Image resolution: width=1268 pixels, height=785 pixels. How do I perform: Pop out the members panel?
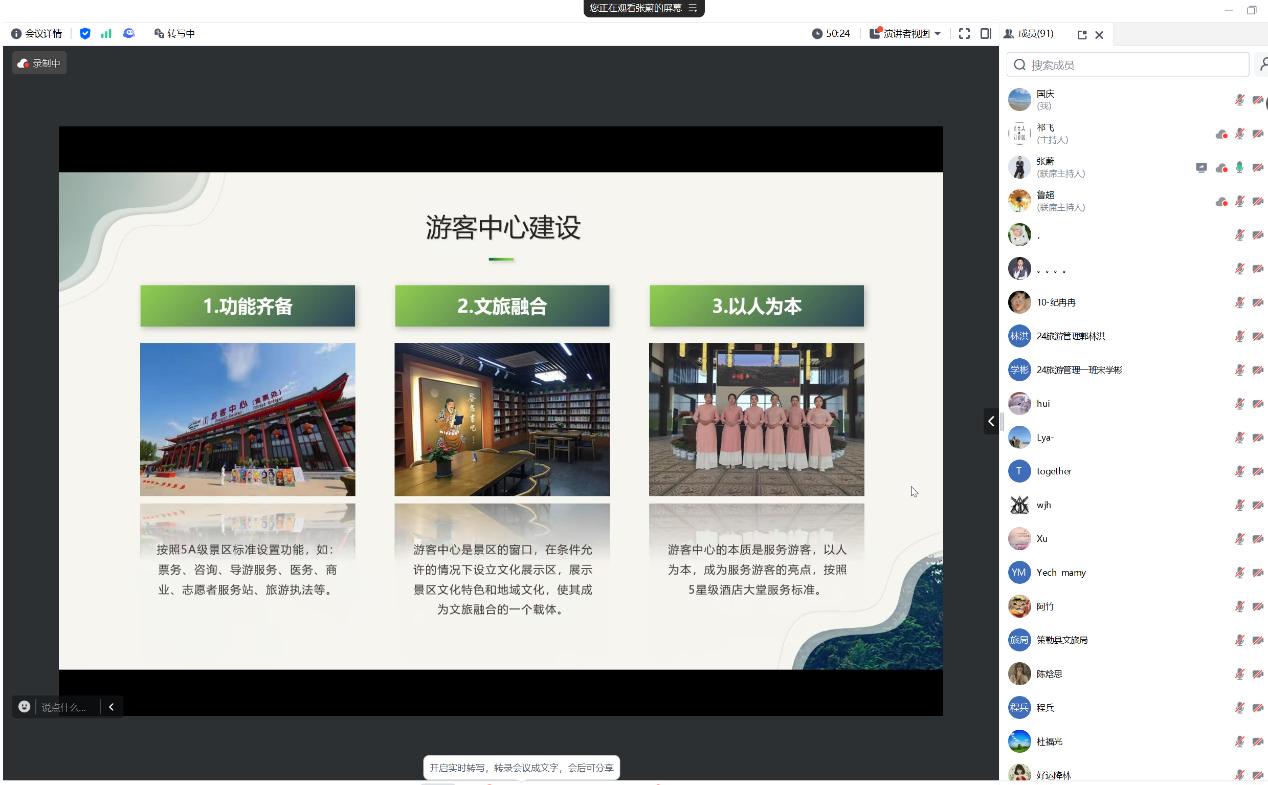pos(1082,35)
